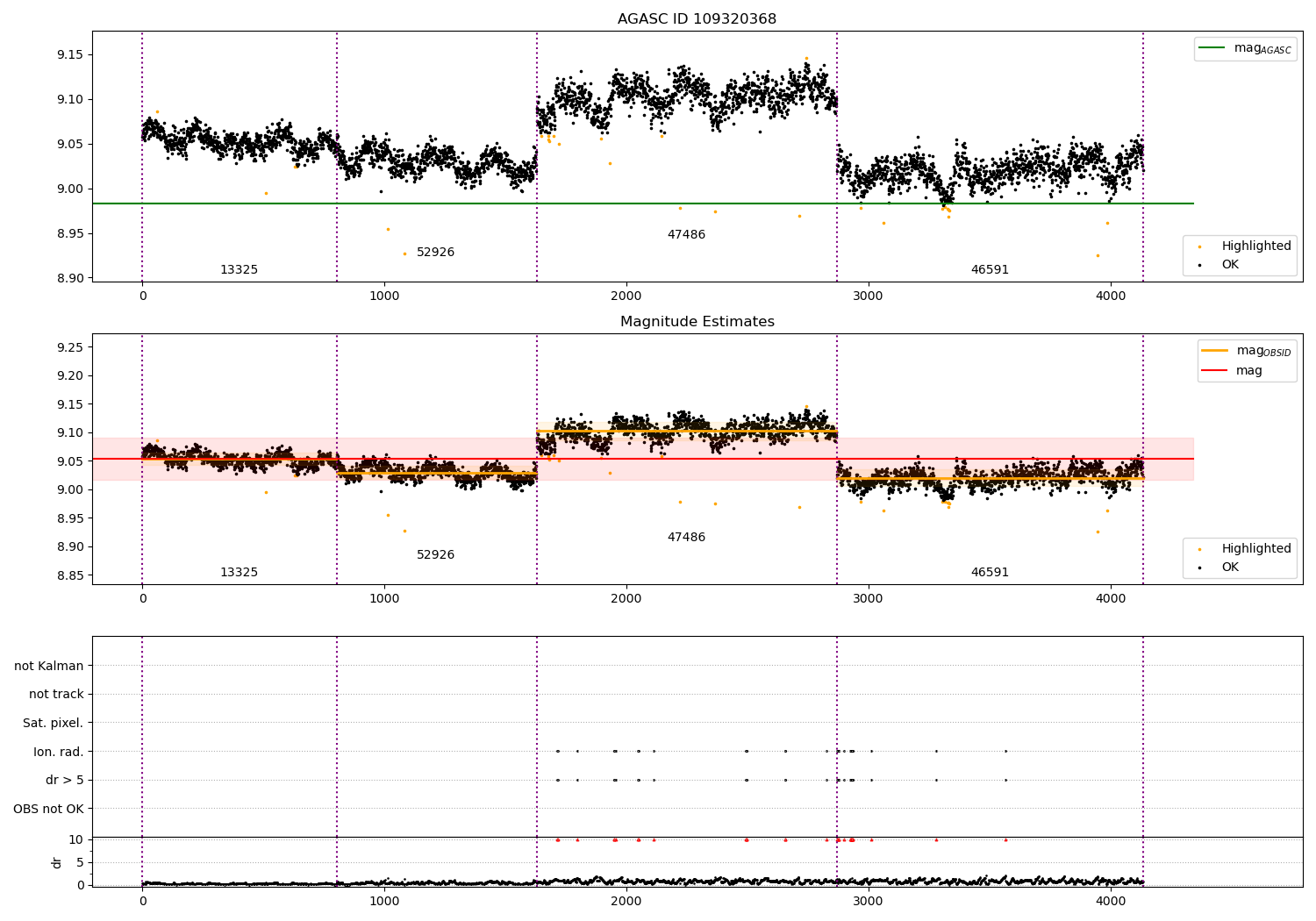
Task: Click the "not Kalman" row label
Action: click(x=49, y=666)
